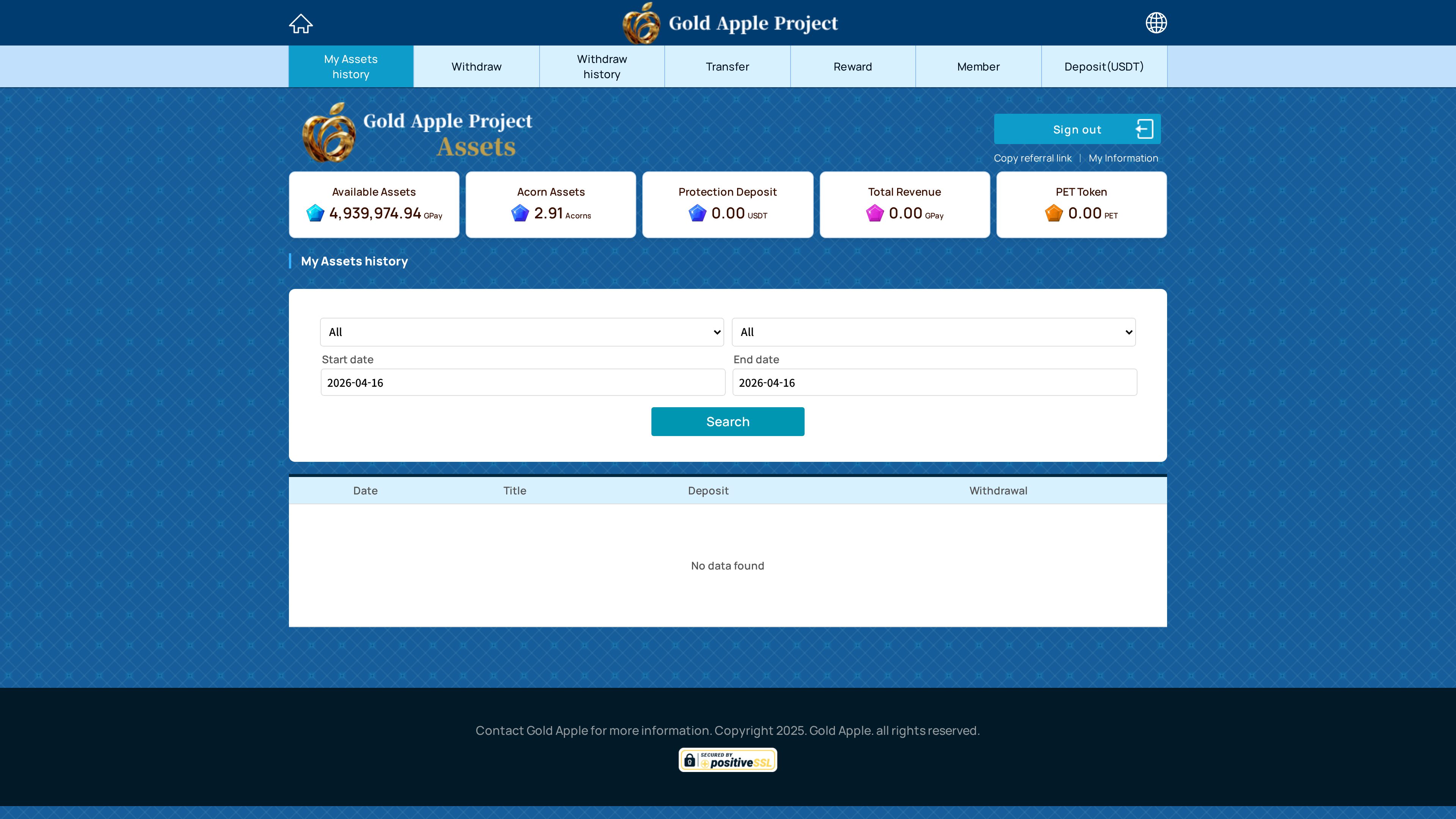
Task: Click the orange gem beside PET Token
Action: [1054, 213]
